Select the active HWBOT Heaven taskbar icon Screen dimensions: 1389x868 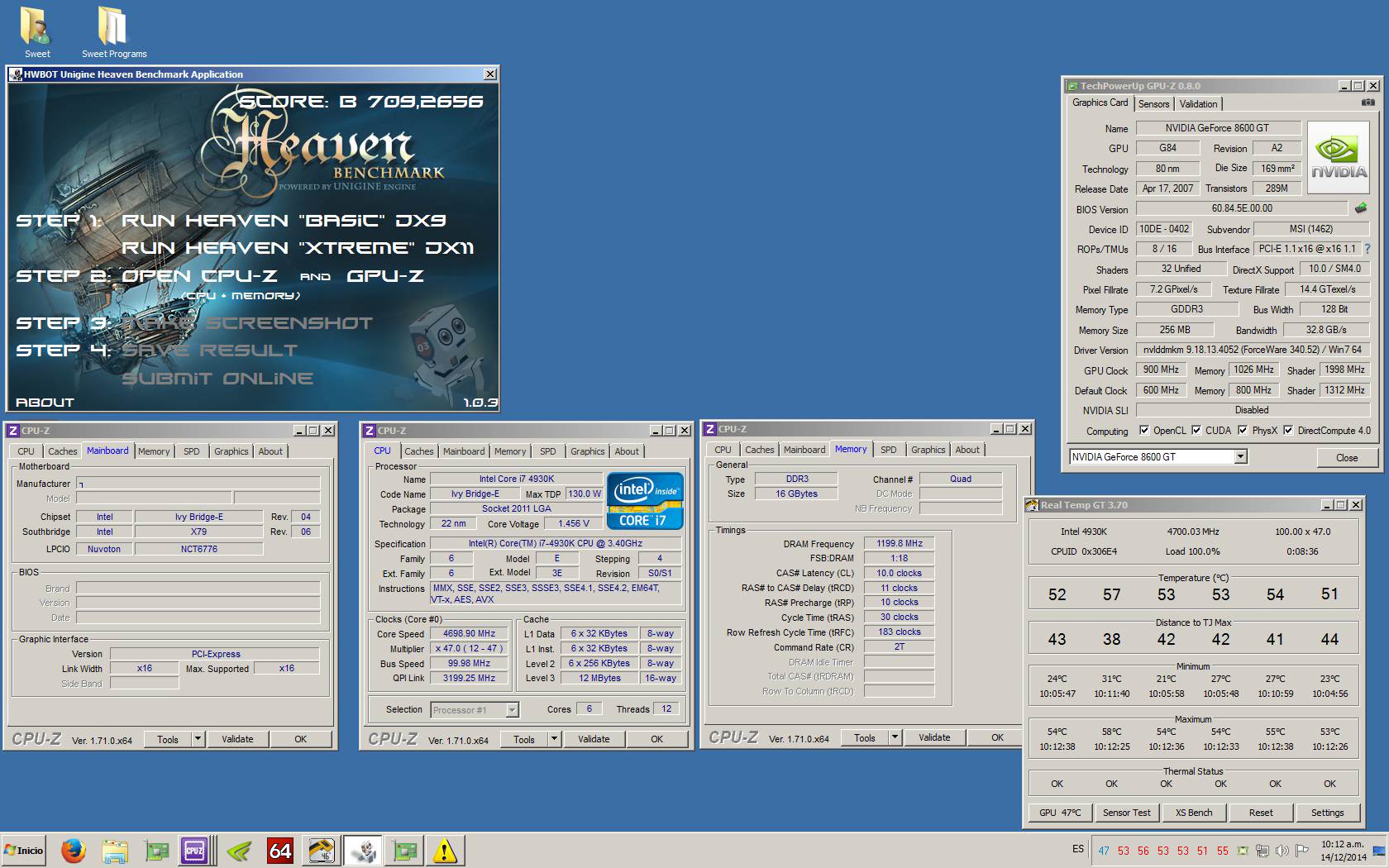[x=362, y=850]
